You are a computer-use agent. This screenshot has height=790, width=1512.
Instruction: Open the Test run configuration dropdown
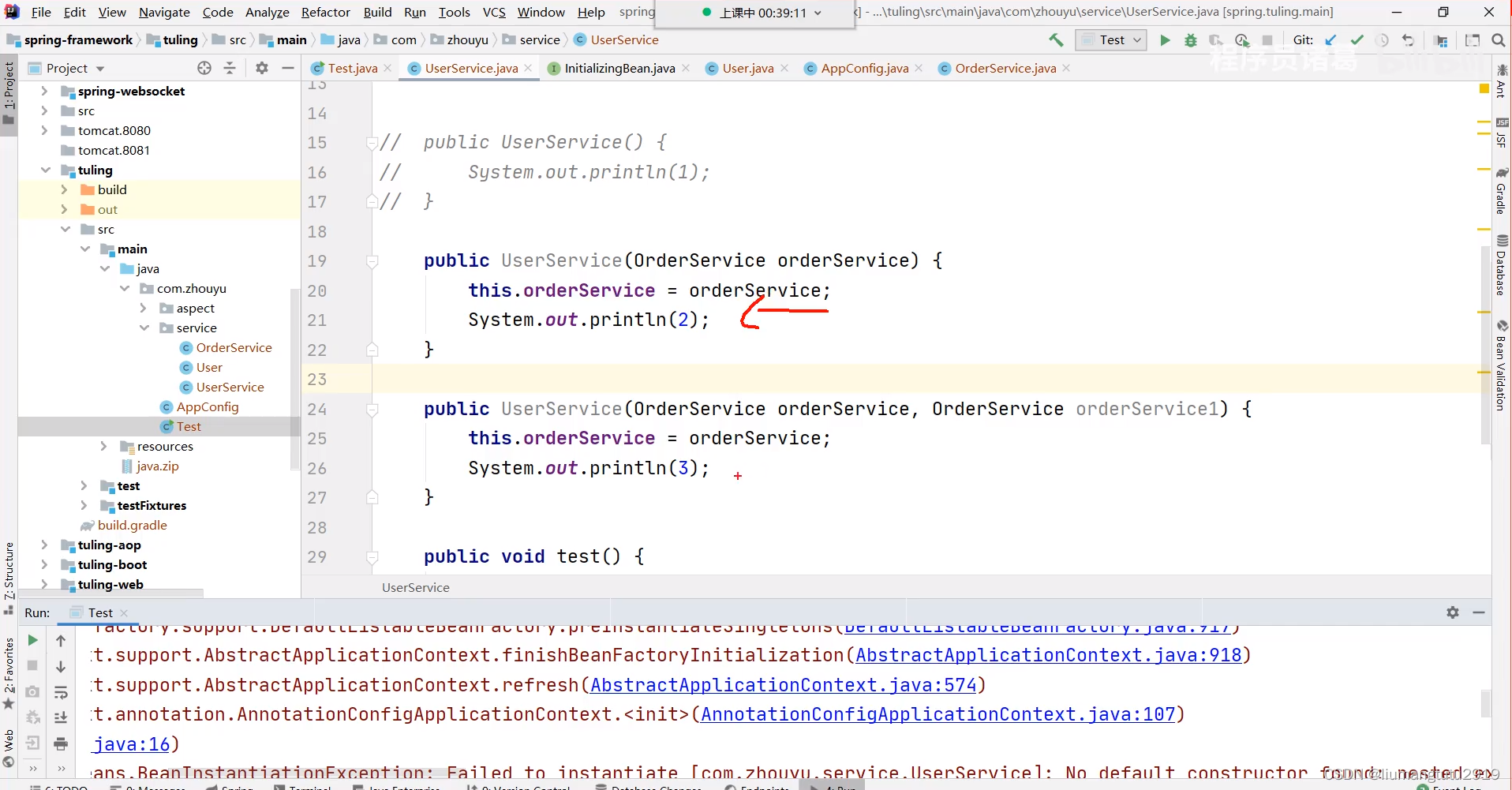click(1111, 40)
